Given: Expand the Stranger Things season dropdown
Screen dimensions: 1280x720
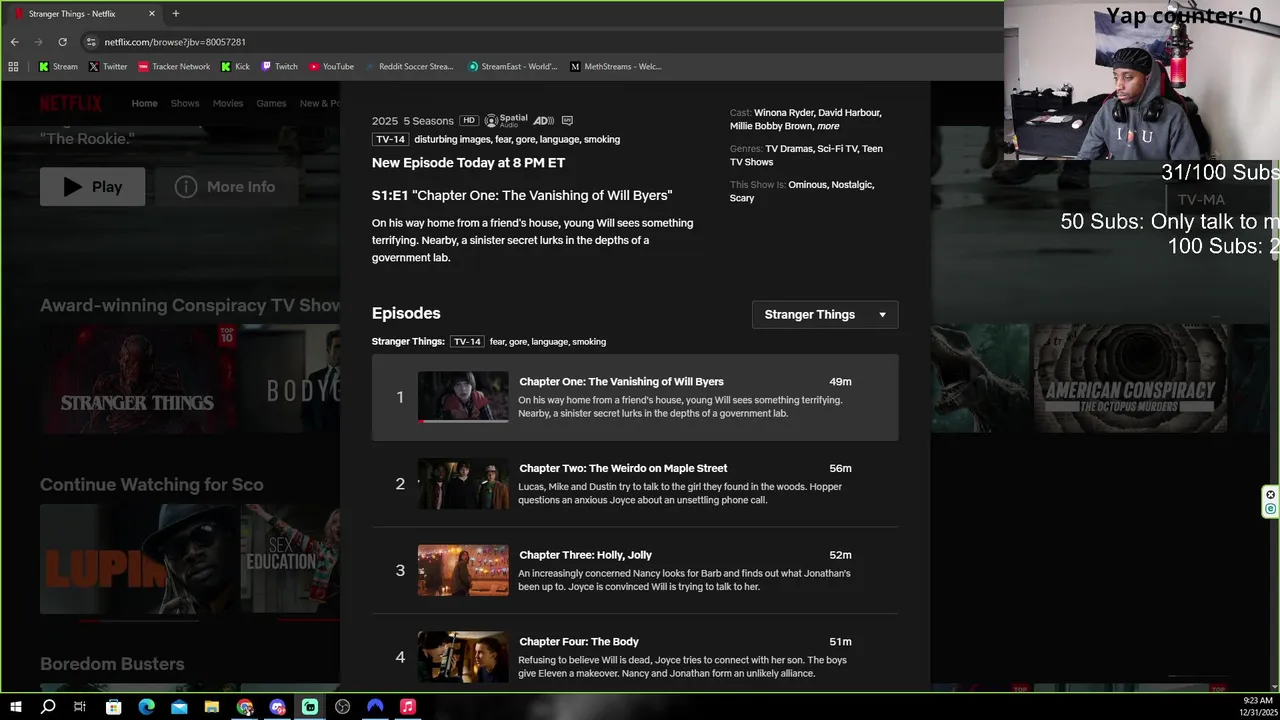Looking at the screenshot, I should point(825,314).
